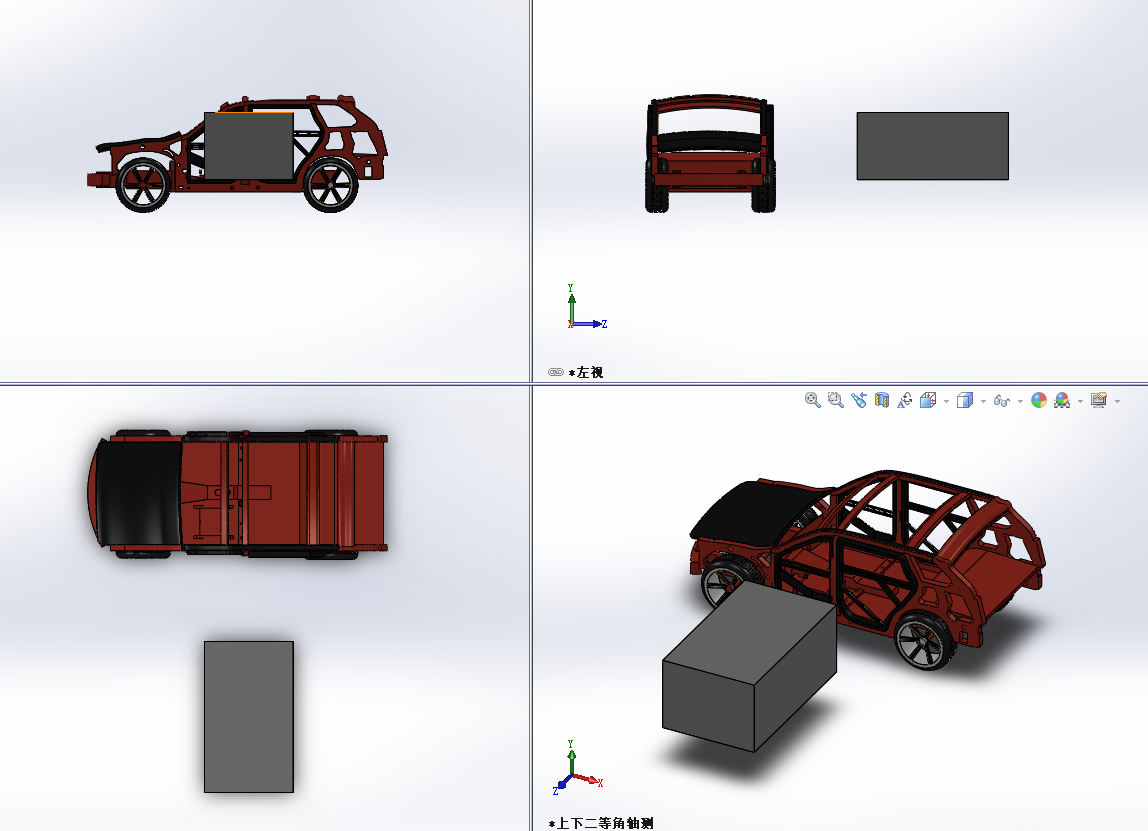Click the *左视 view label
Screen dimensions: 1148x831
[x=586, y=372]
